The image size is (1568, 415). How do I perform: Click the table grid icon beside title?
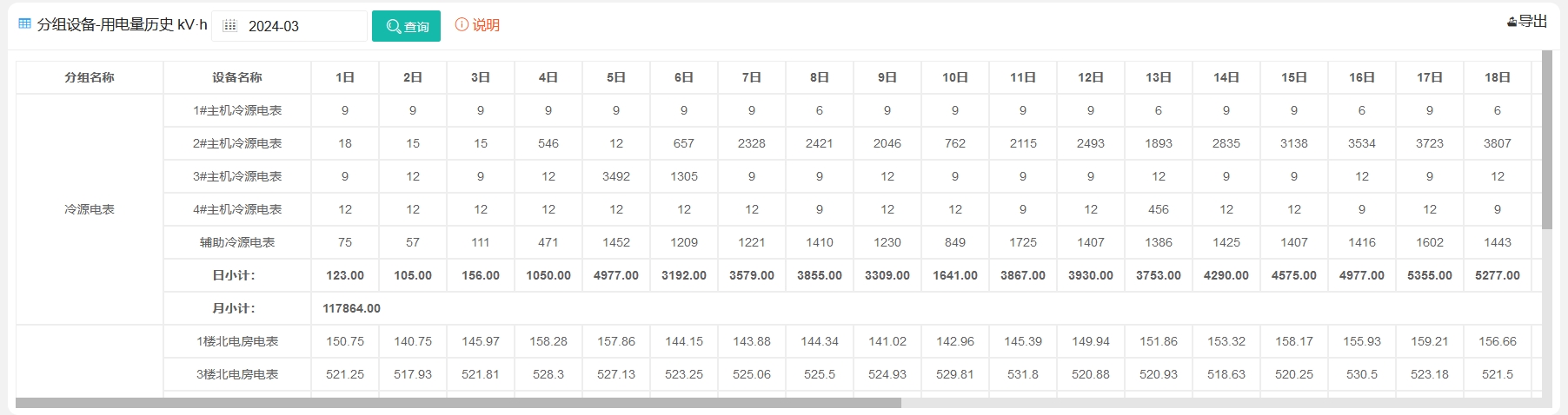24,24
